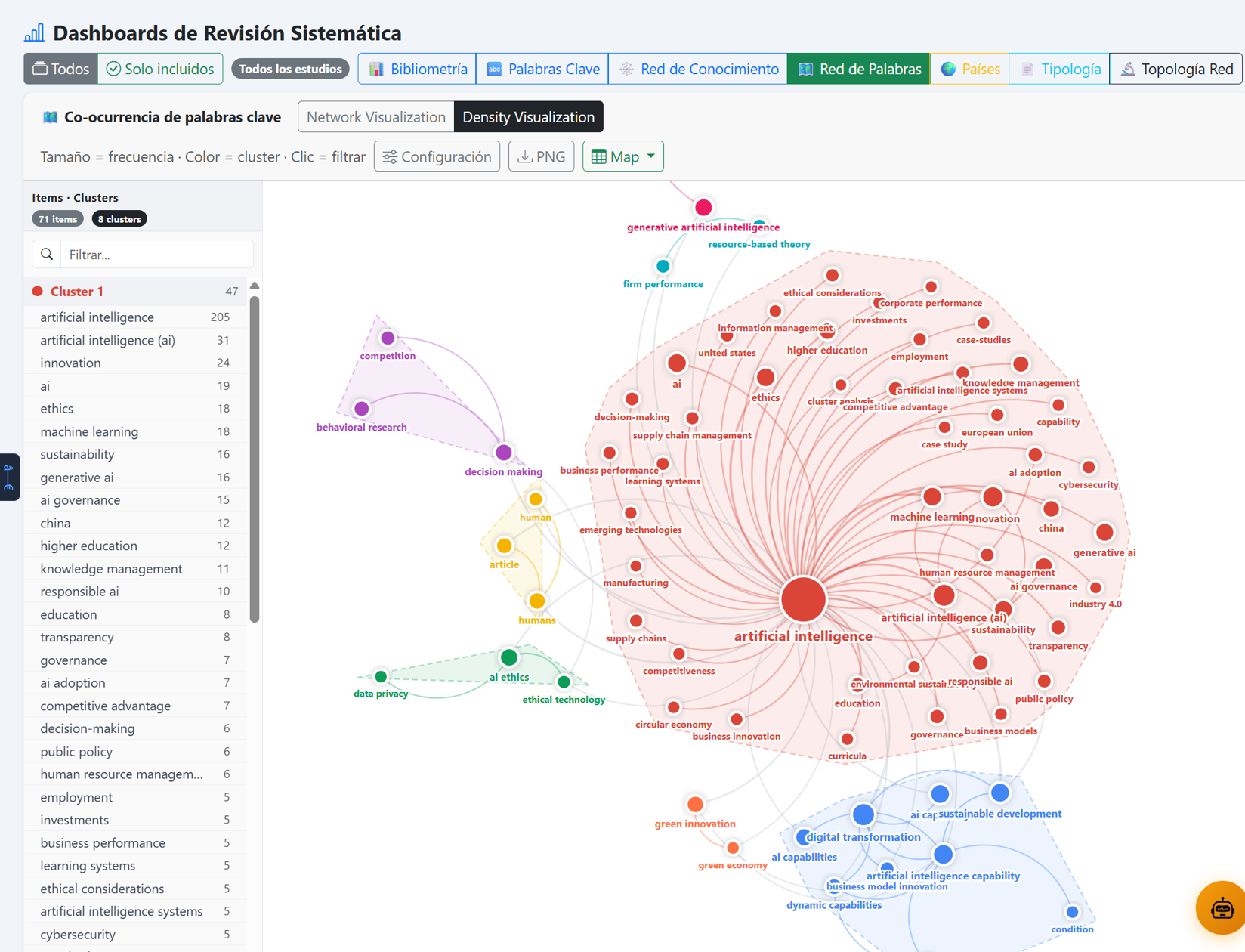
Task: Click the data privacy green node
Action: 381,676
